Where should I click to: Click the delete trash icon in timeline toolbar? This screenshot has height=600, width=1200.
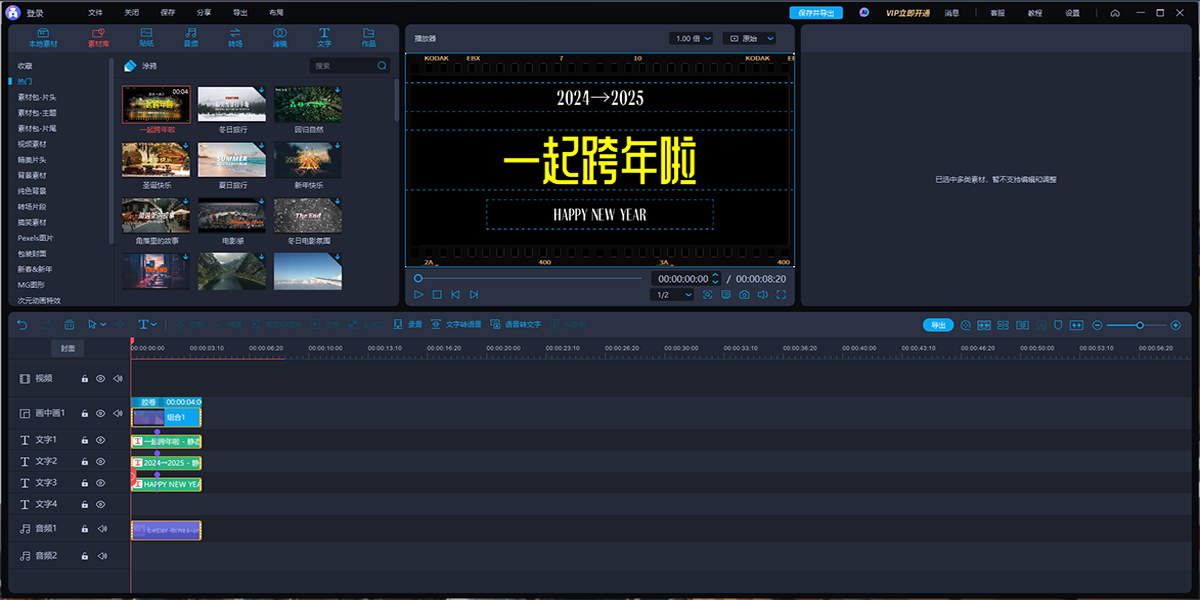click(69, 325)
